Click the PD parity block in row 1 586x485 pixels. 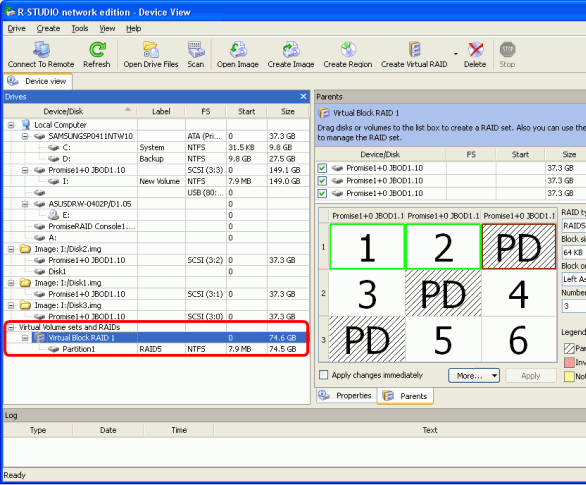pos(519,247)
